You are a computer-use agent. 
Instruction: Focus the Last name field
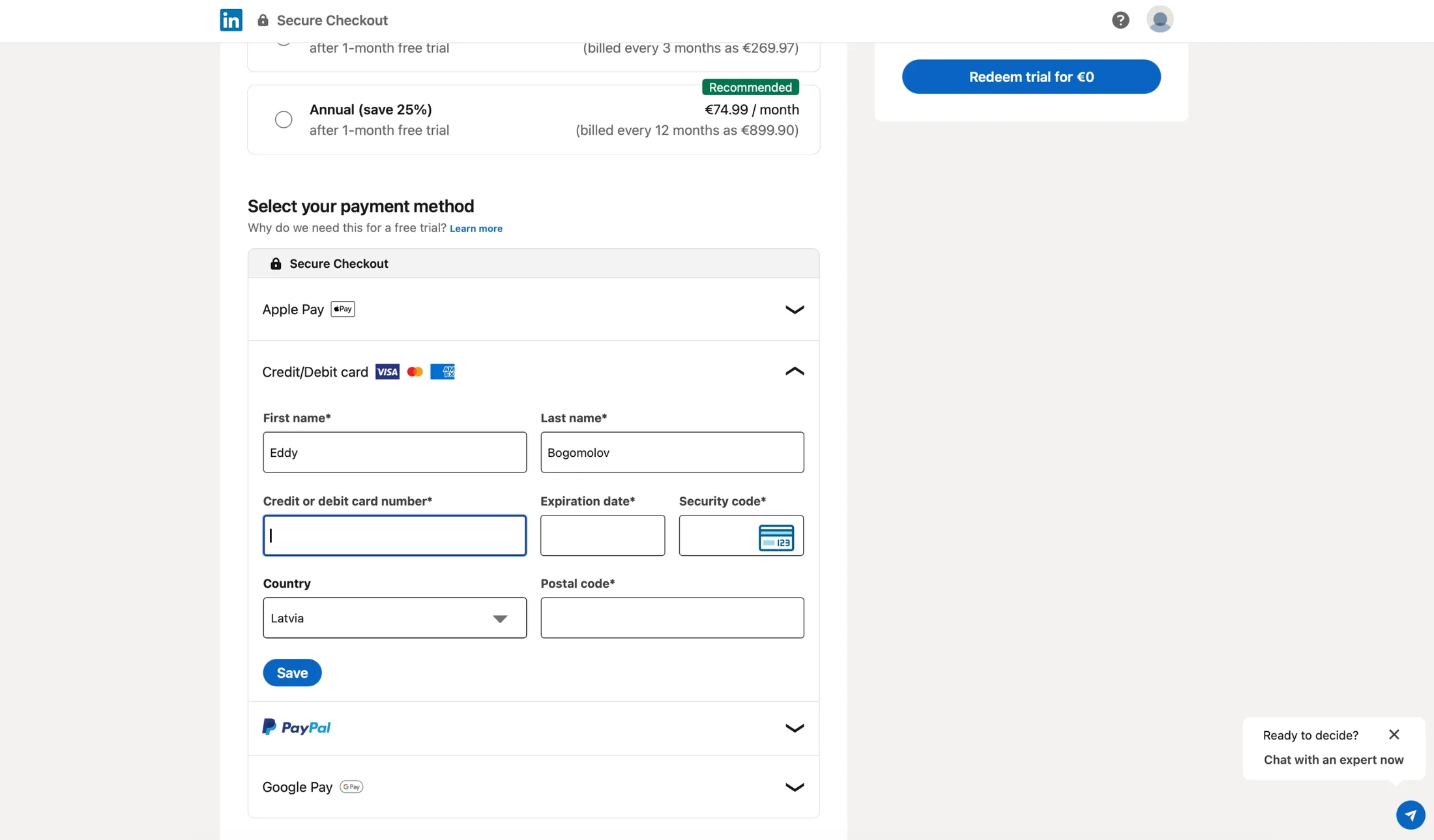coord(672,452)
